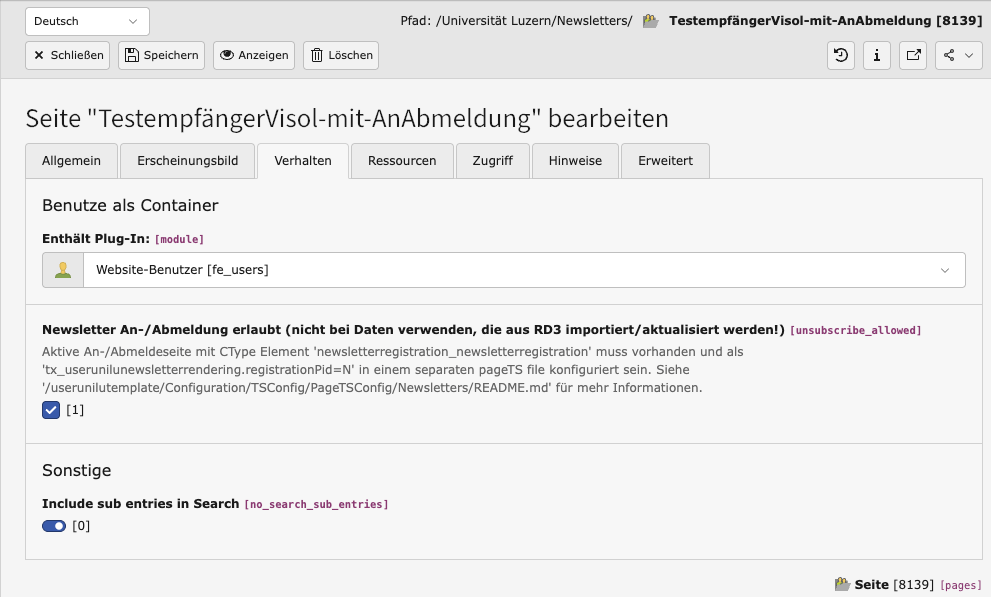Click the info icon in top toolbar
991x597 pixels.
[877, 56]
